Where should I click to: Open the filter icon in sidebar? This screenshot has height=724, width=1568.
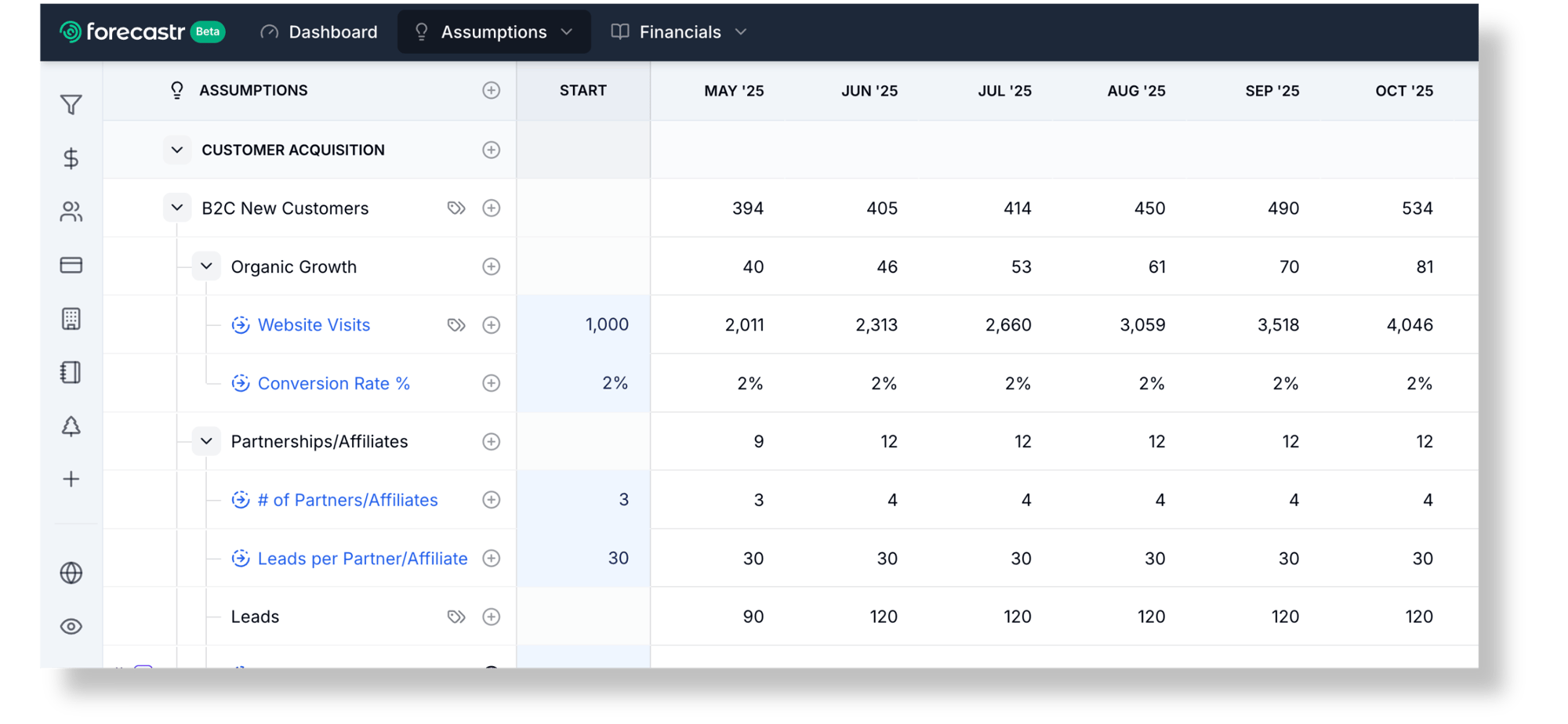pos(71,104)
